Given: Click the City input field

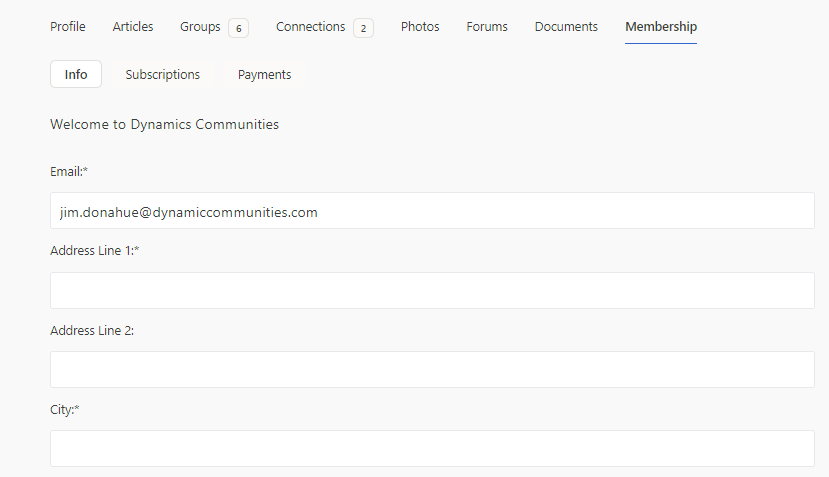Looking at the screenshot, I should point(432,448).
